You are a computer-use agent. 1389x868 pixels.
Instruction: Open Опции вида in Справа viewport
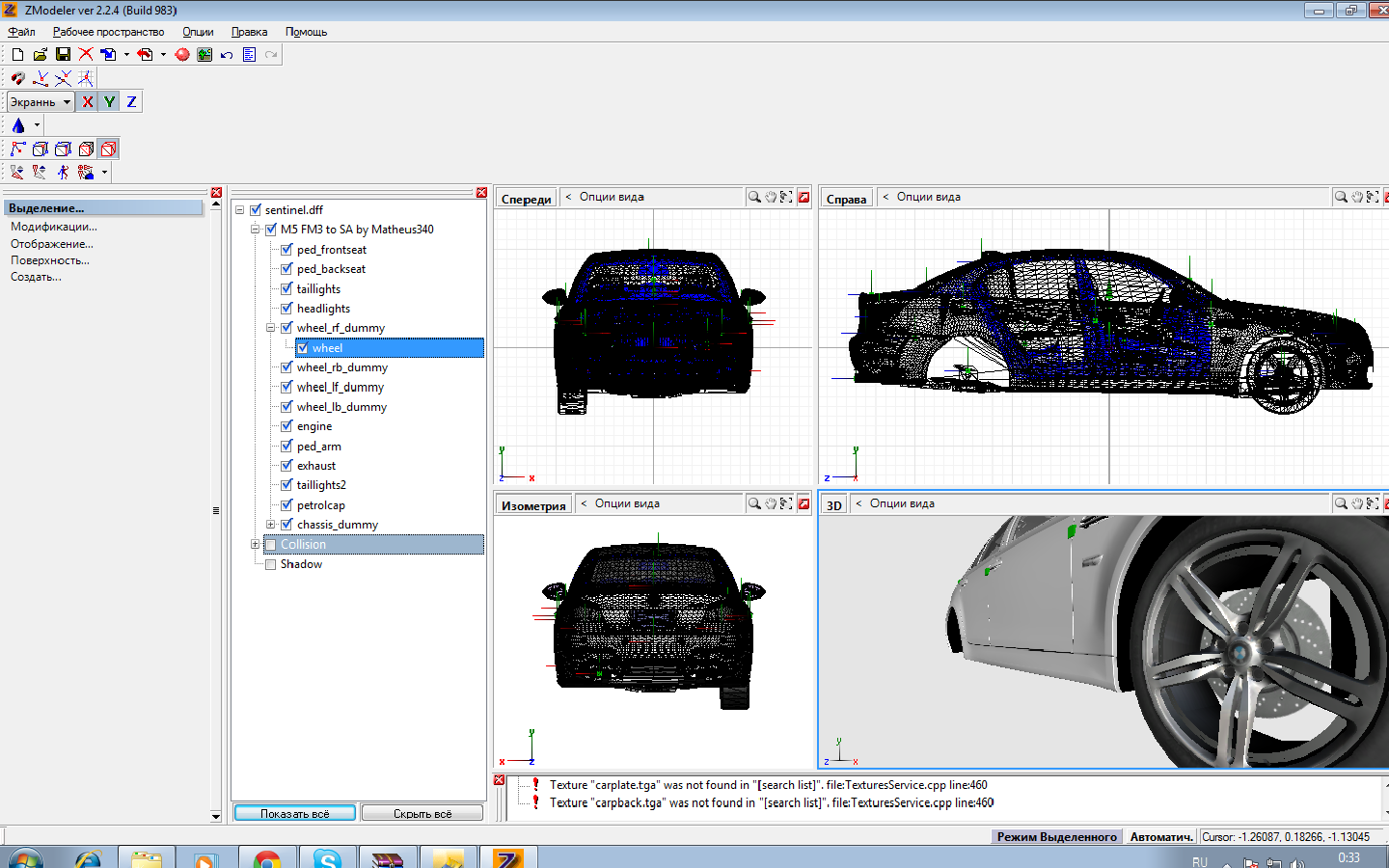pos(921,197)
